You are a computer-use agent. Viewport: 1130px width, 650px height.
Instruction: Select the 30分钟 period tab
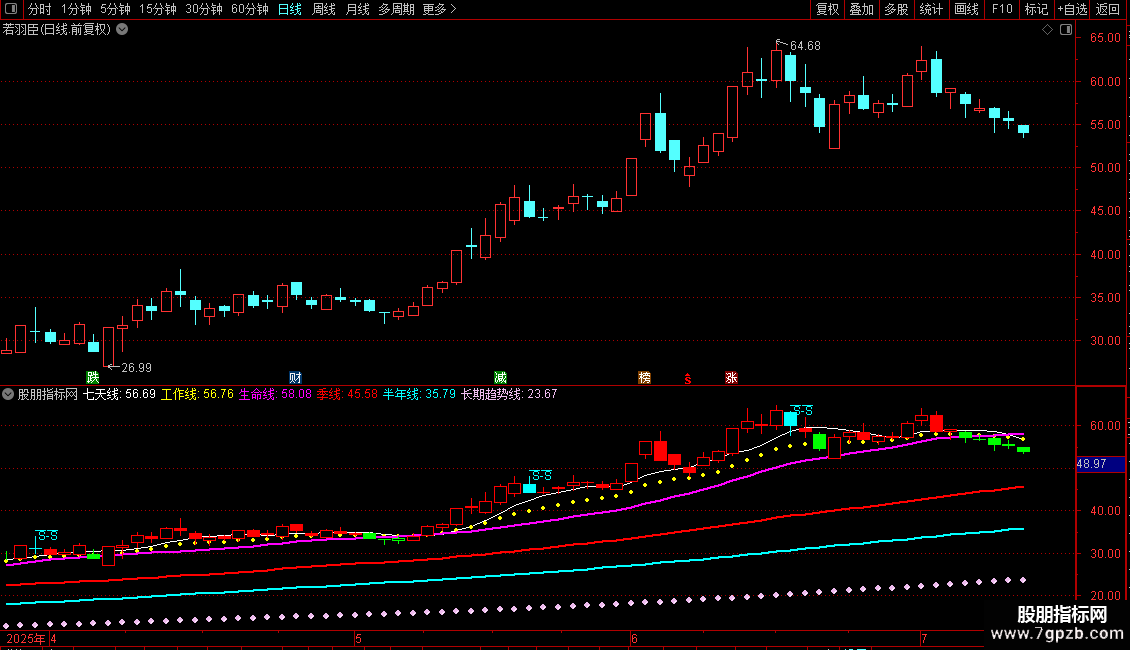[x=204, y=9]
